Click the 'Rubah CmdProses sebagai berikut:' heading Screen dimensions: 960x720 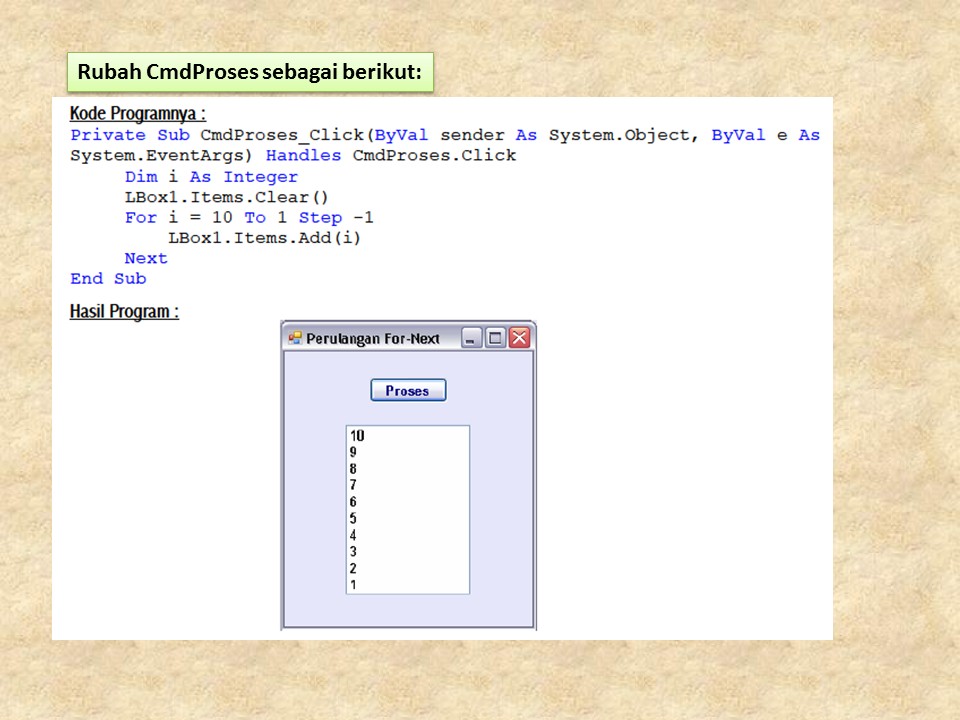tap(250, 72)
